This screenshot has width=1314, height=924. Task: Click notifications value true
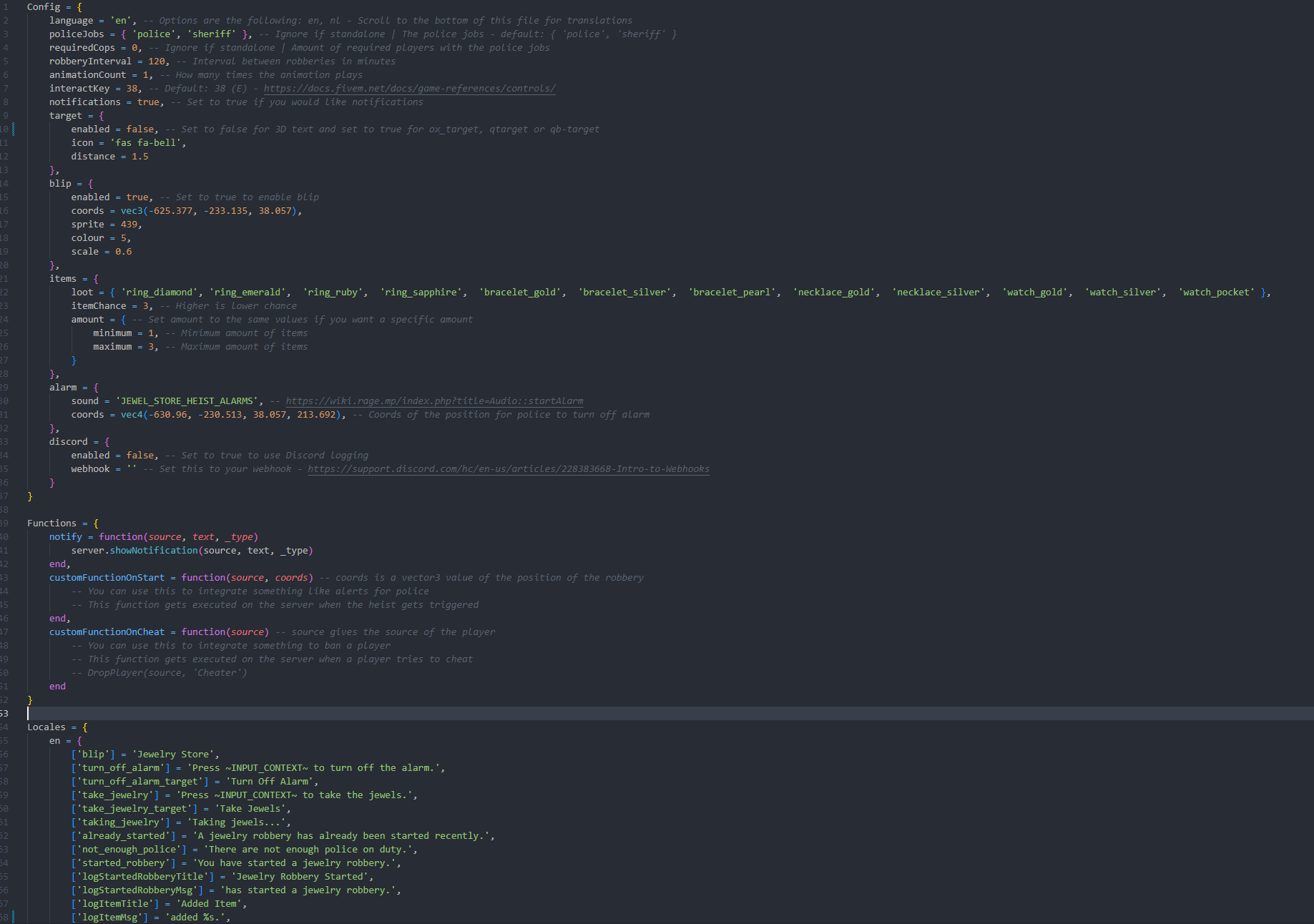pyautogui.click(x=148, y=102)
